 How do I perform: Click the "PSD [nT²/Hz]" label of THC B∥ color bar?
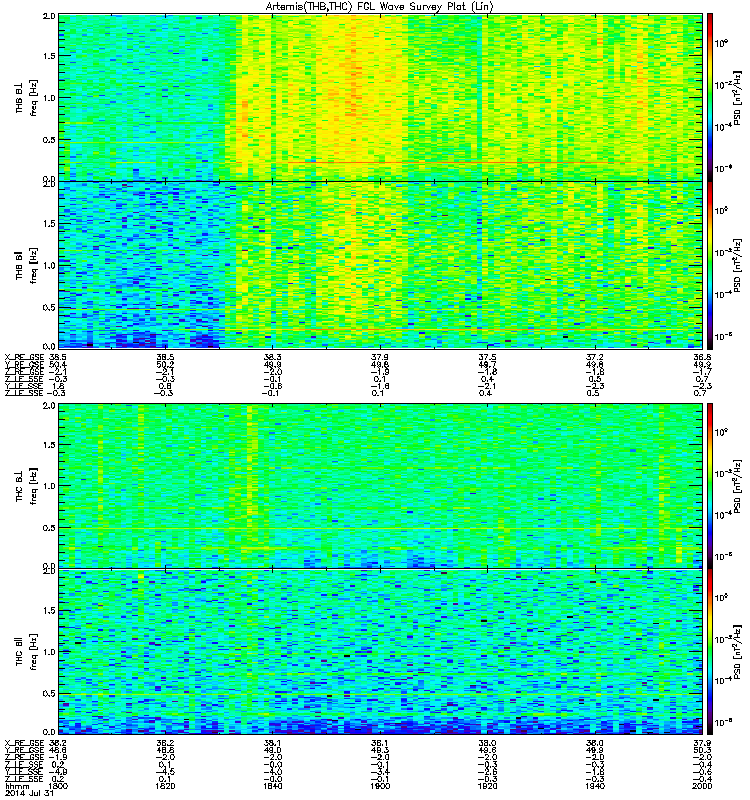(x=737, y=652)
